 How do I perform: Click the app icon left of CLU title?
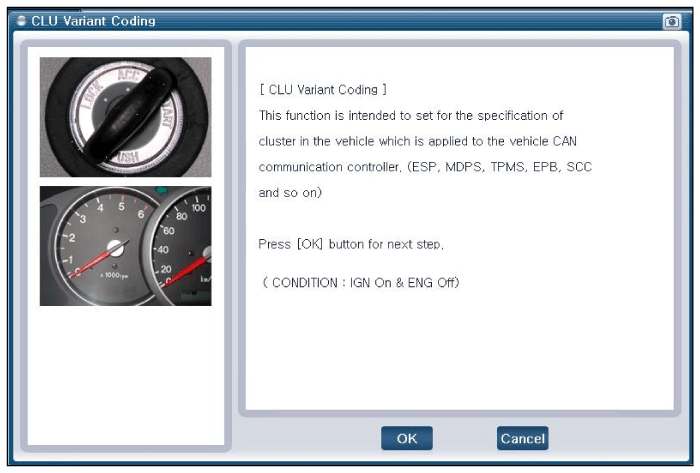[x=22, y=21]
